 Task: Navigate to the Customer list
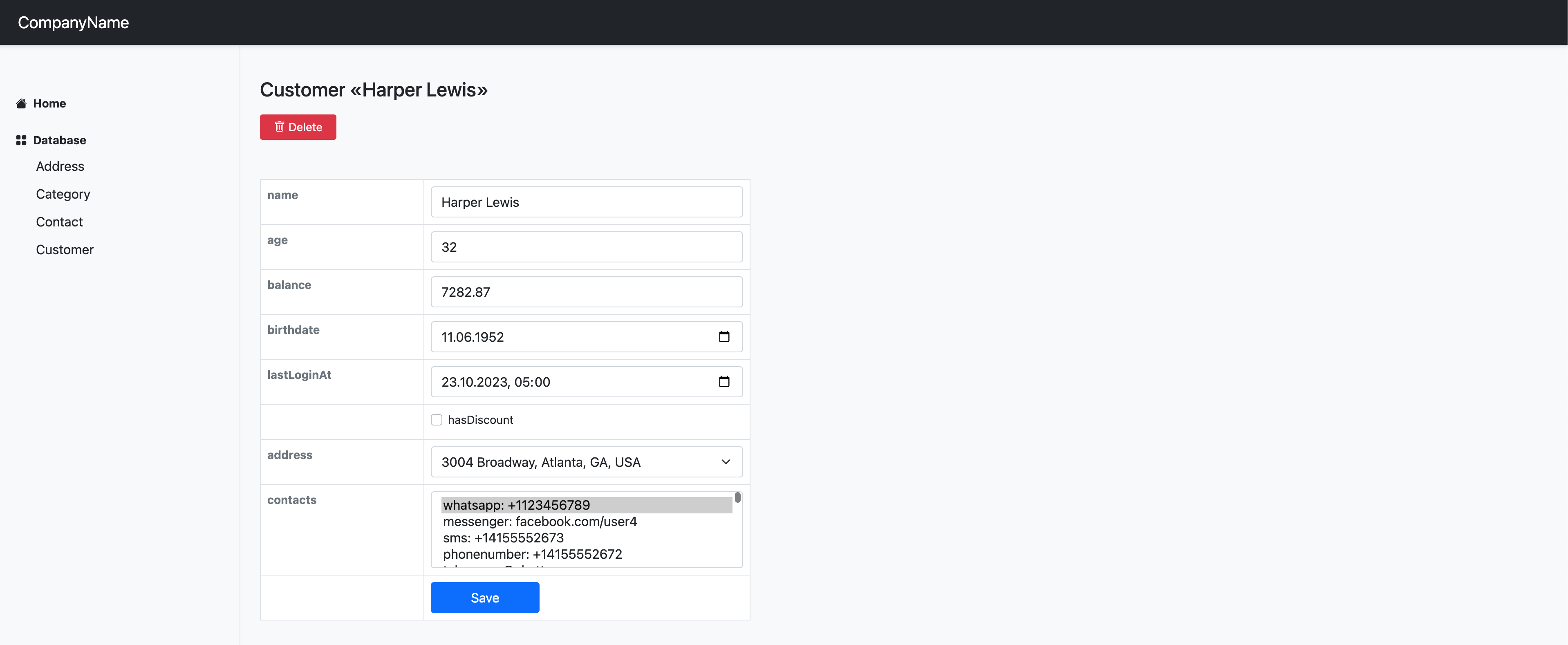pyautogui.click(x=65, y=249)
